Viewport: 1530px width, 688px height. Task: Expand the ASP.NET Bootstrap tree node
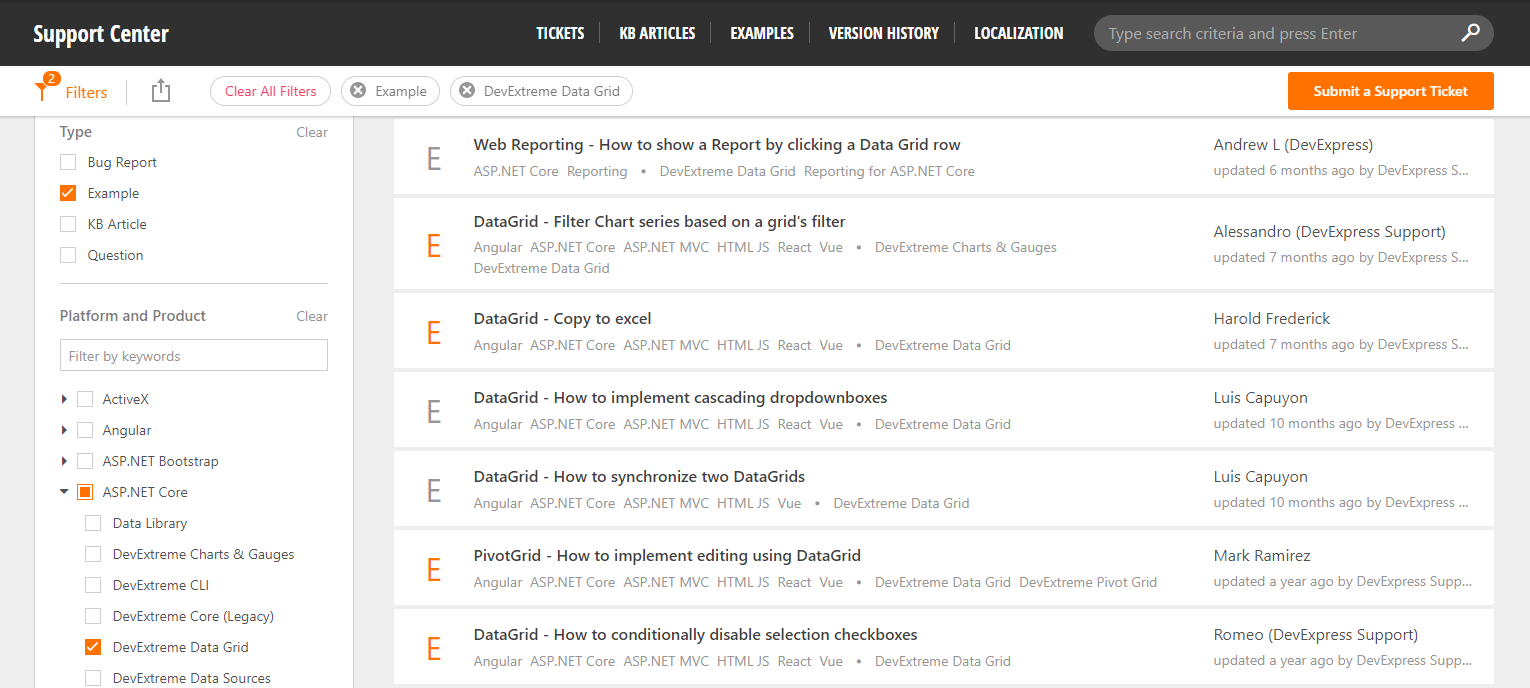[64, 461]
